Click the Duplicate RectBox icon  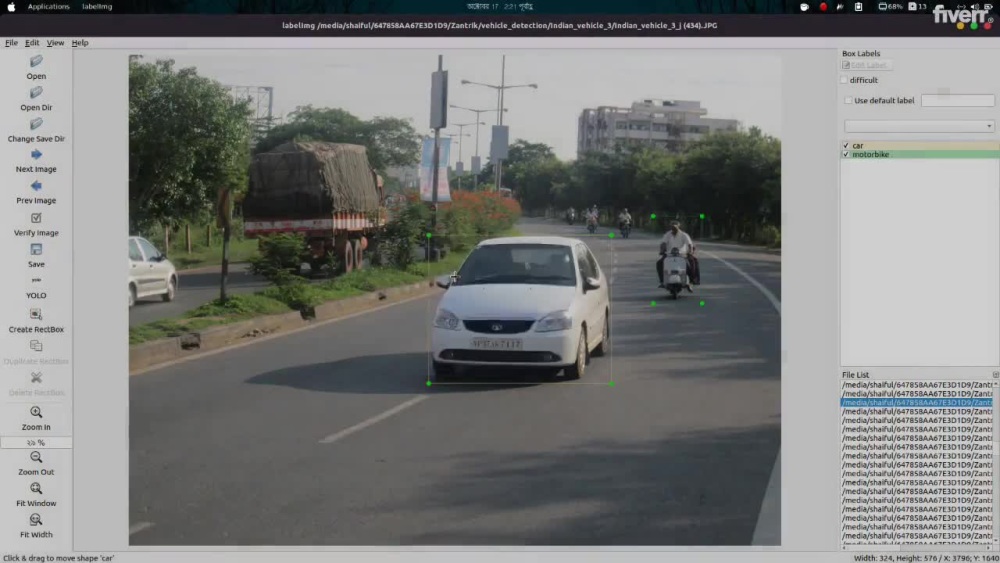coord(36,346)
